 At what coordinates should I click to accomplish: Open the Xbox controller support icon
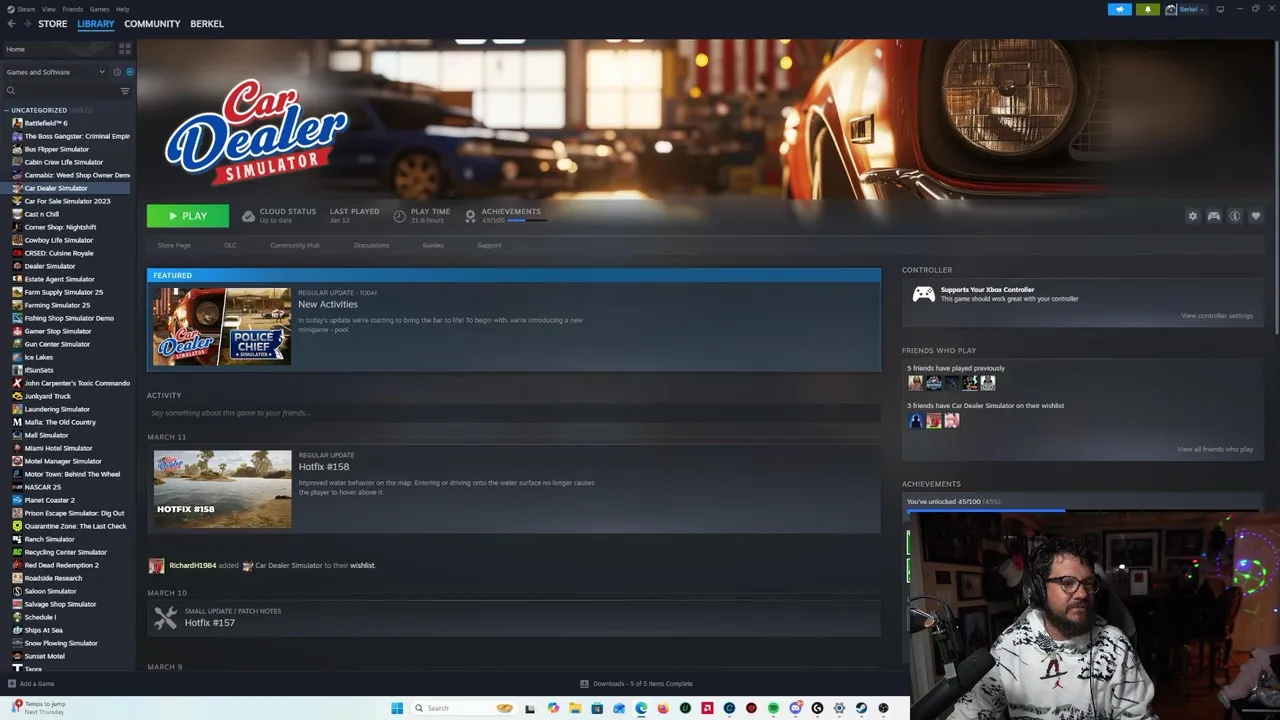(923, 294)
